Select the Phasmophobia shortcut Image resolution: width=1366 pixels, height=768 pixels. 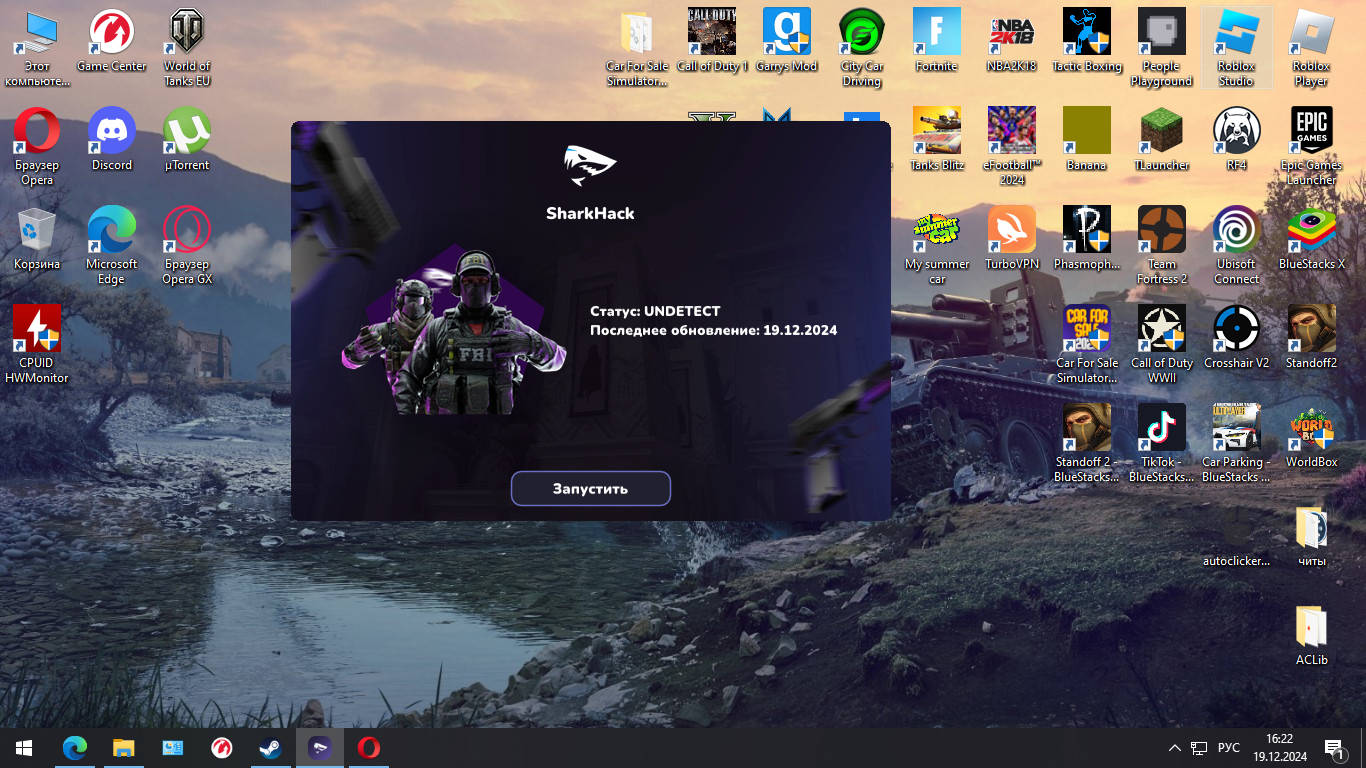tap(1087, 238)
